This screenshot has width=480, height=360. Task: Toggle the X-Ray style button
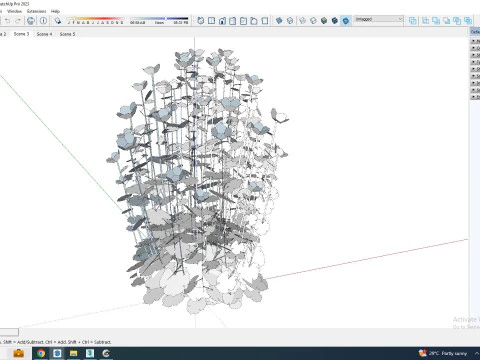(279, 21)
